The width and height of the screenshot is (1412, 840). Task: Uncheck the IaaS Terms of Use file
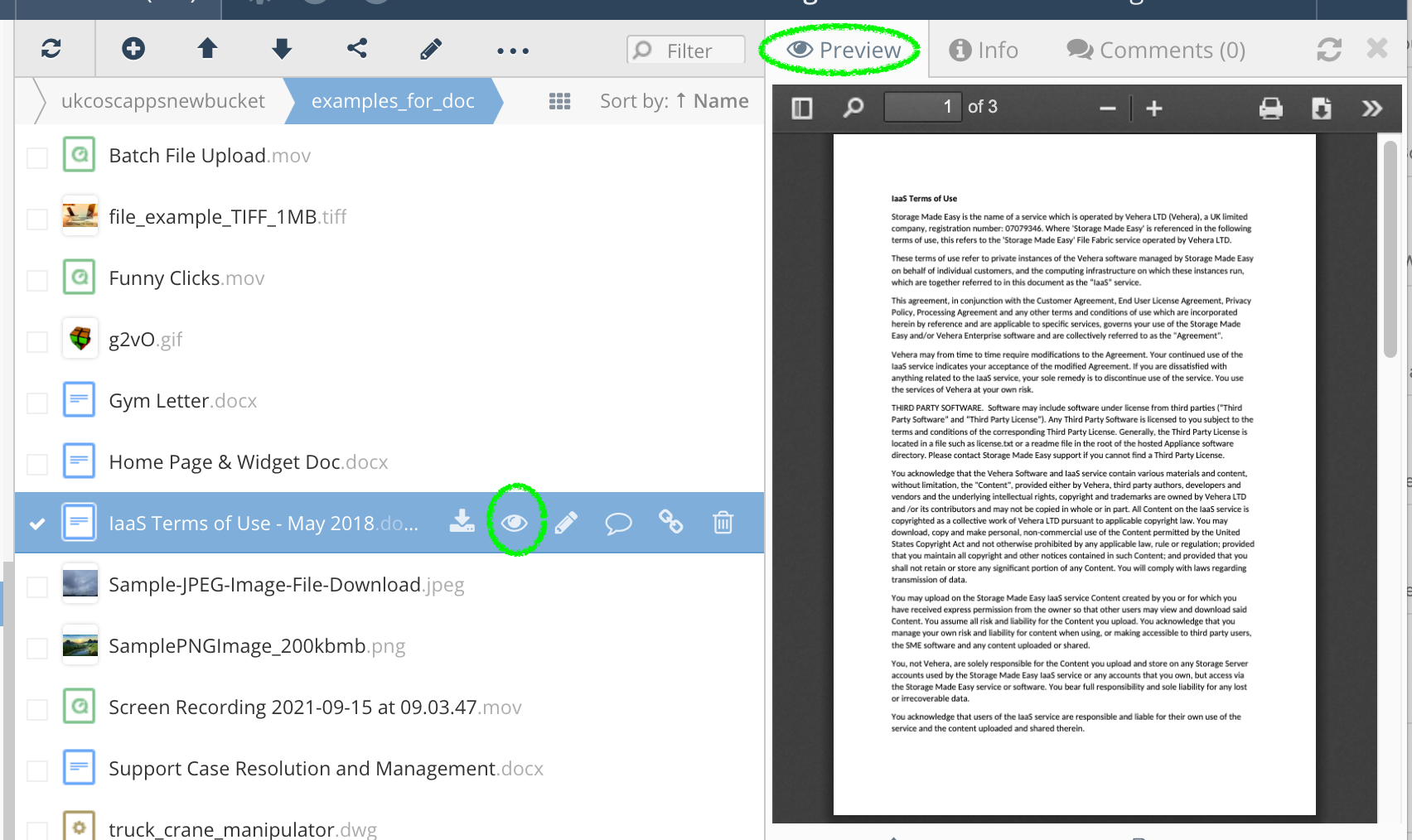[x=37, y=524]
